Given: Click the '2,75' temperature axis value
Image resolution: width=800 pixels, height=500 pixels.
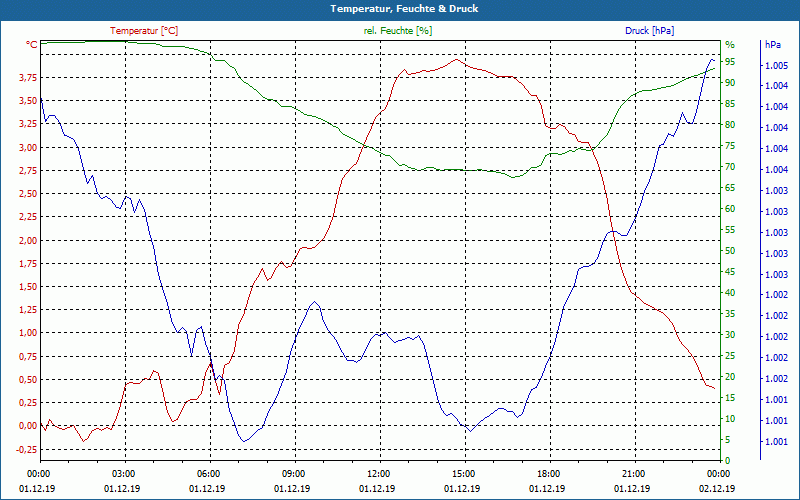Looking at the screenshot, I should (x=28, y=170).
